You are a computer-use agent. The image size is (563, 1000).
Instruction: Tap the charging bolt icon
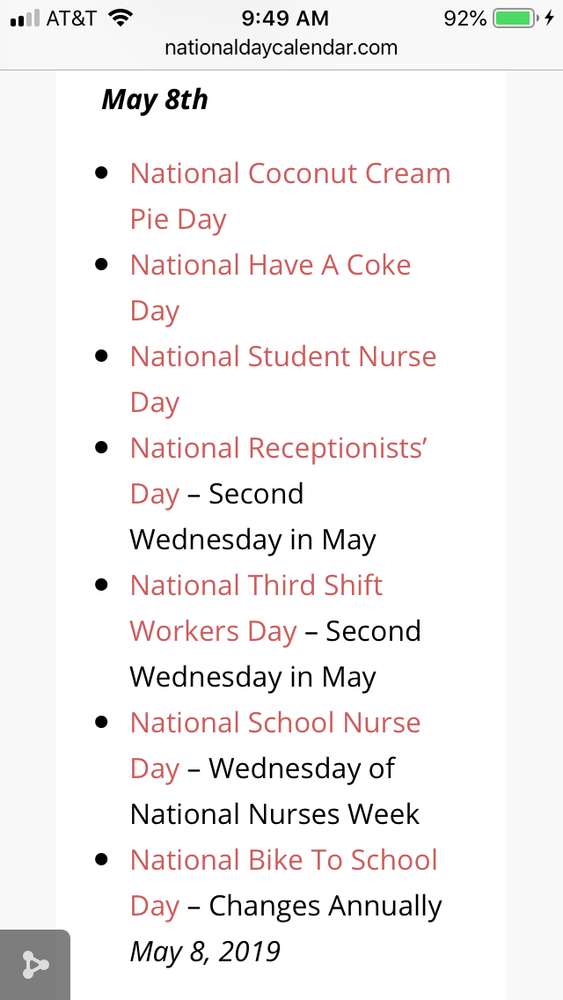point(549,18)
